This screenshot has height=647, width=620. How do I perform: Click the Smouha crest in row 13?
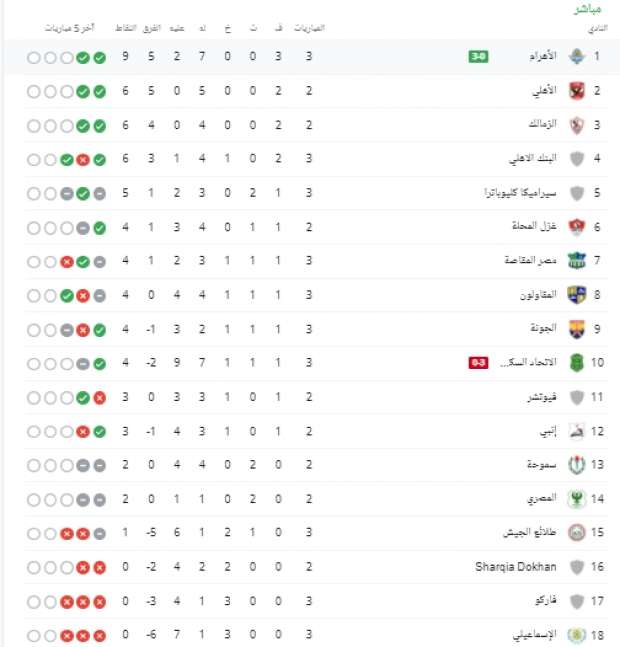click(577, 465)
